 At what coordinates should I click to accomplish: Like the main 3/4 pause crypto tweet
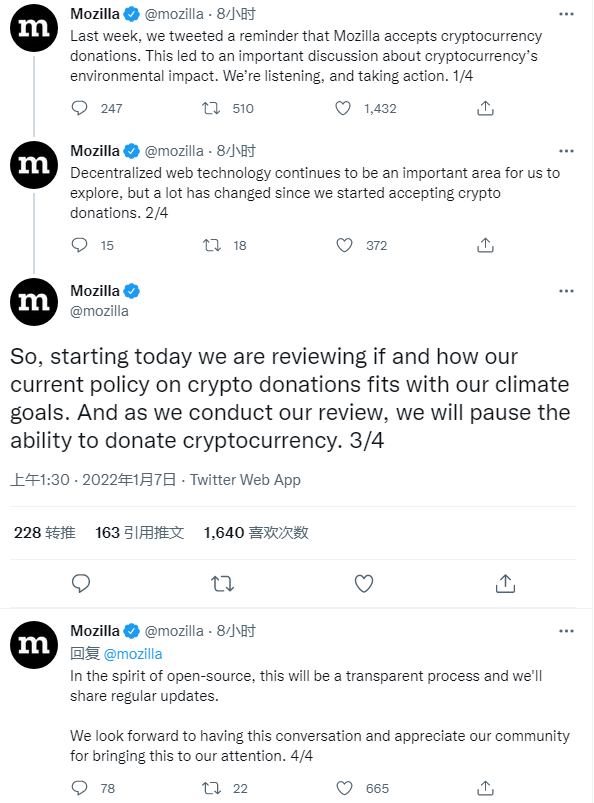364,583
